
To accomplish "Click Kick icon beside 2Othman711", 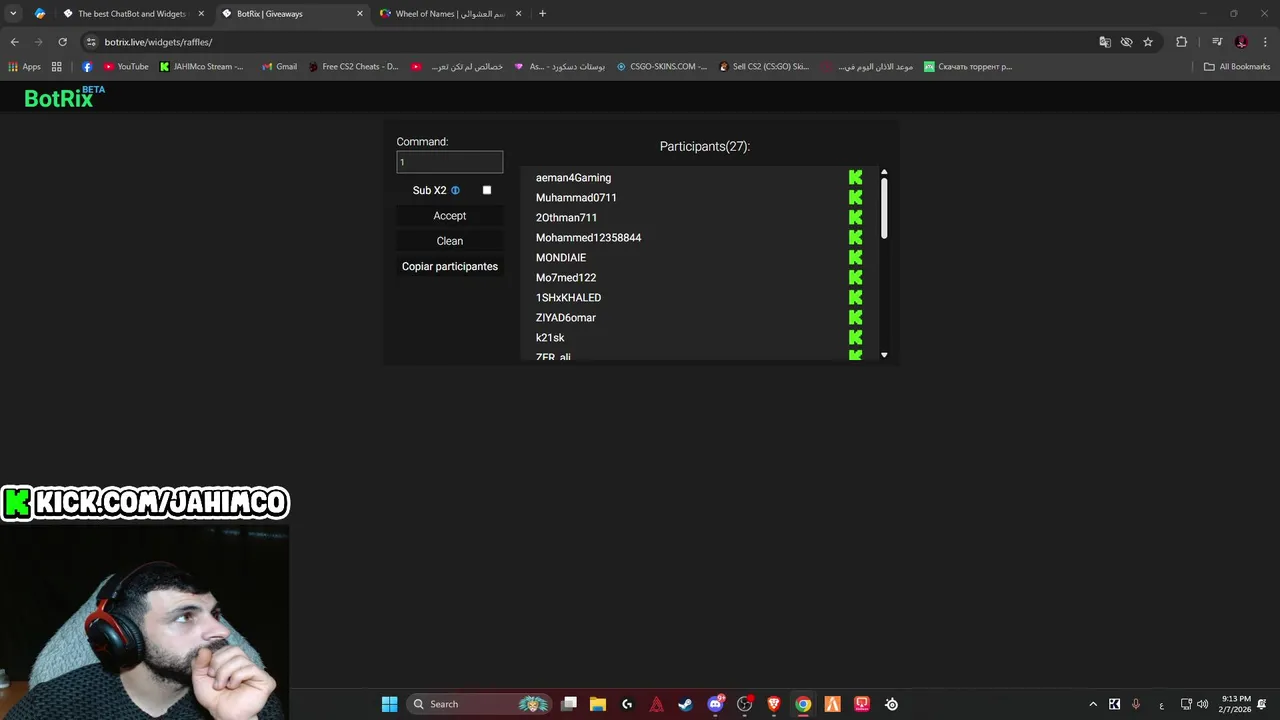I will coord(855,217).
